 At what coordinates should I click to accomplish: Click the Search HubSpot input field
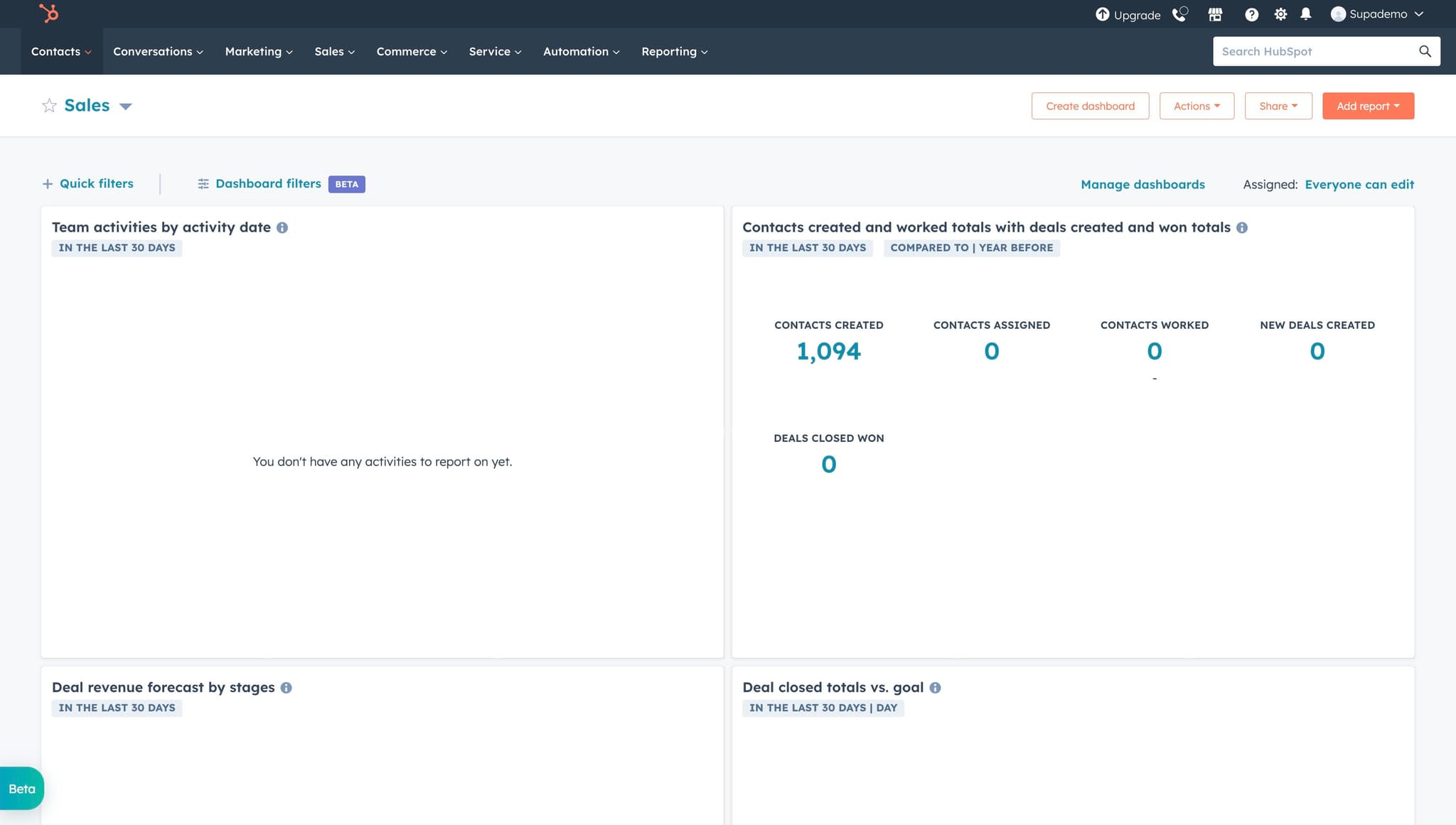(x=1315, y=51)
